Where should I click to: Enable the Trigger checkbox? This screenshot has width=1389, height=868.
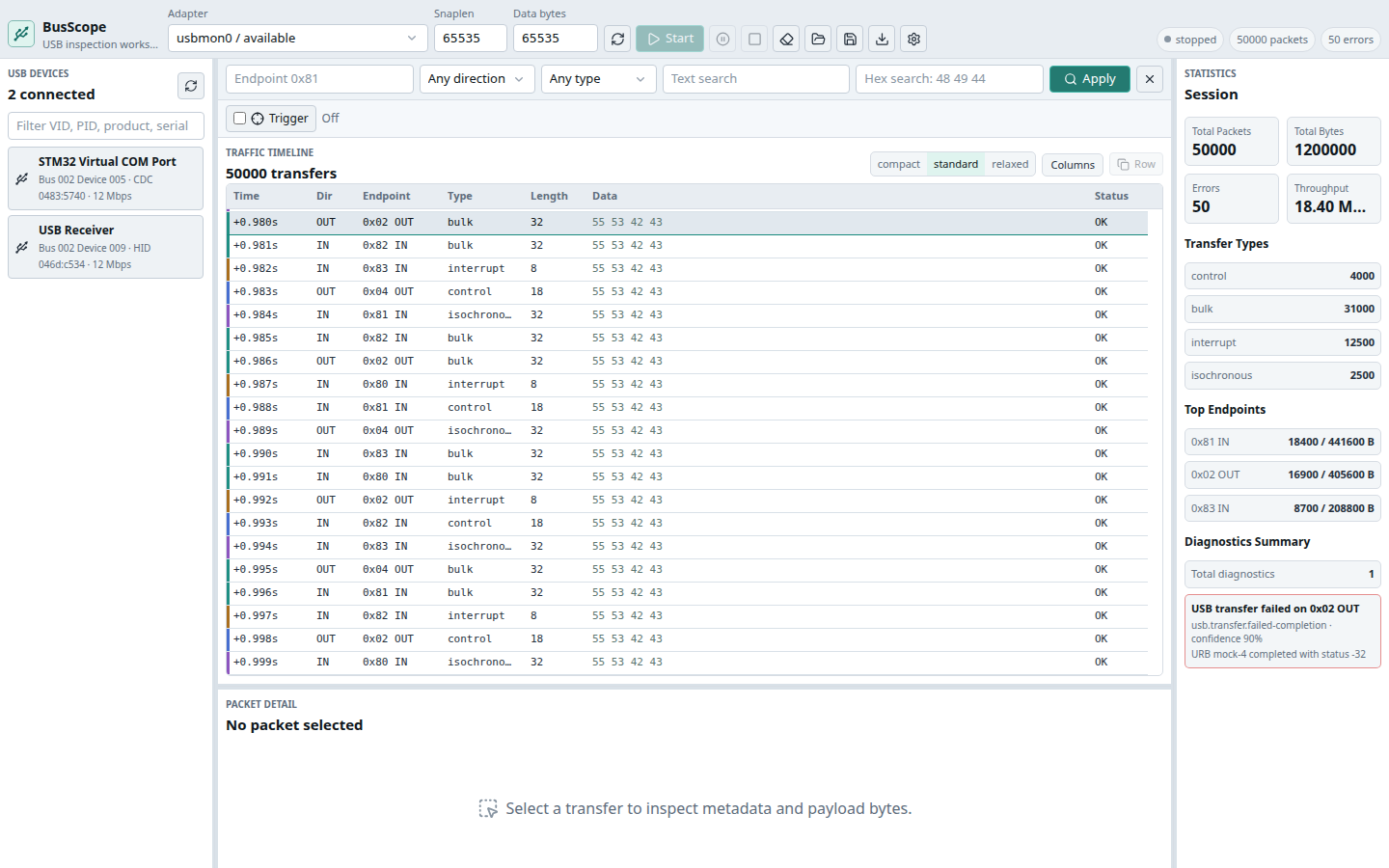pos(239,118)
